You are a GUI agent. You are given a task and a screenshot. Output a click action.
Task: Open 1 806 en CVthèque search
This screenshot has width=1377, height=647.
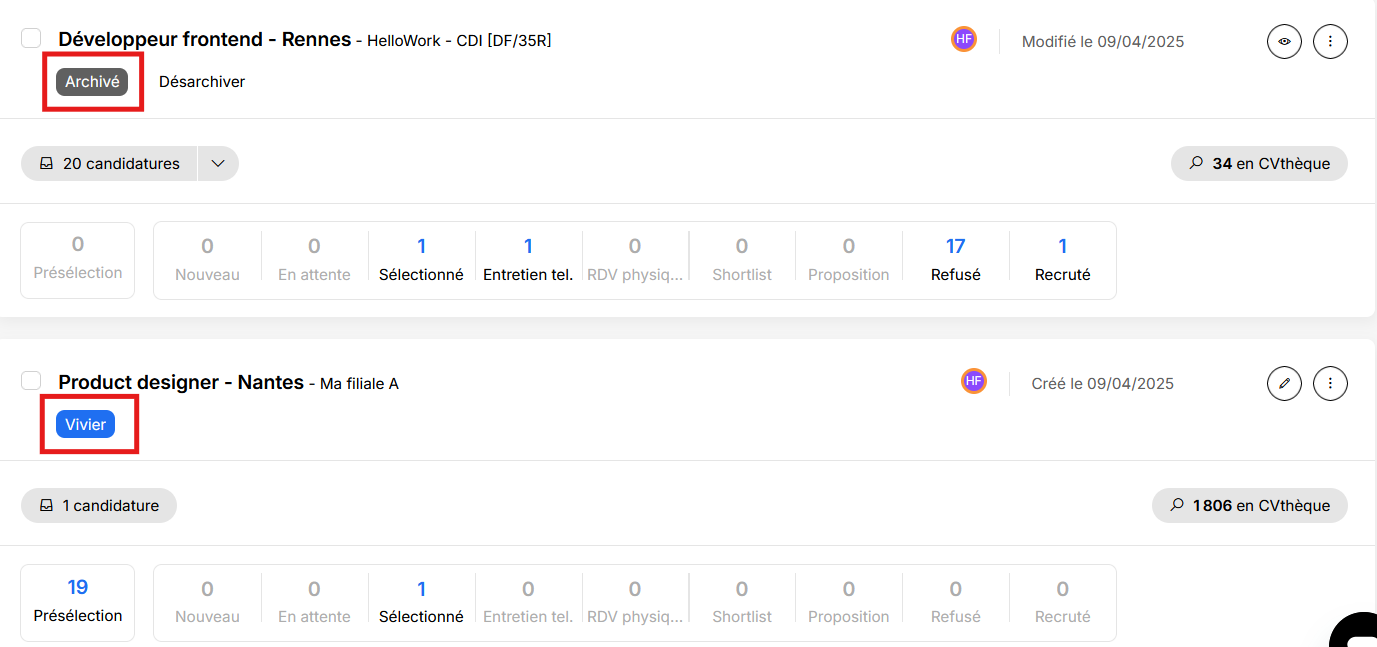point(1250,505)
